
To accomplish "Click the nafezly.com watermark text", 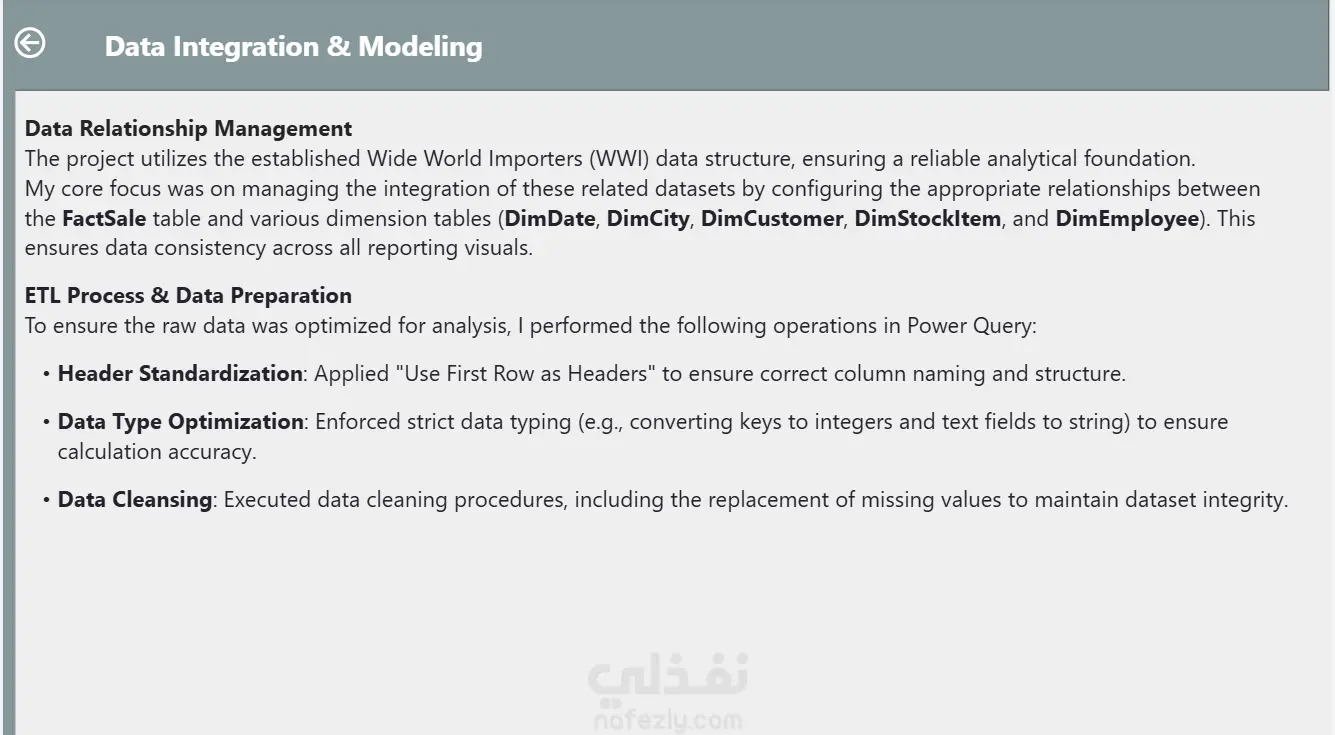I will pos(667,720).
